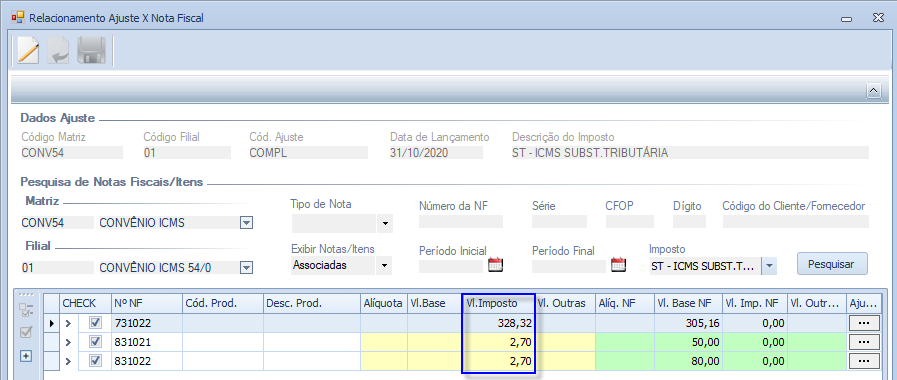The width and height of the screenshot is (897, 380).
Task: Select NF number cell 831022
Action: point(146,361)
